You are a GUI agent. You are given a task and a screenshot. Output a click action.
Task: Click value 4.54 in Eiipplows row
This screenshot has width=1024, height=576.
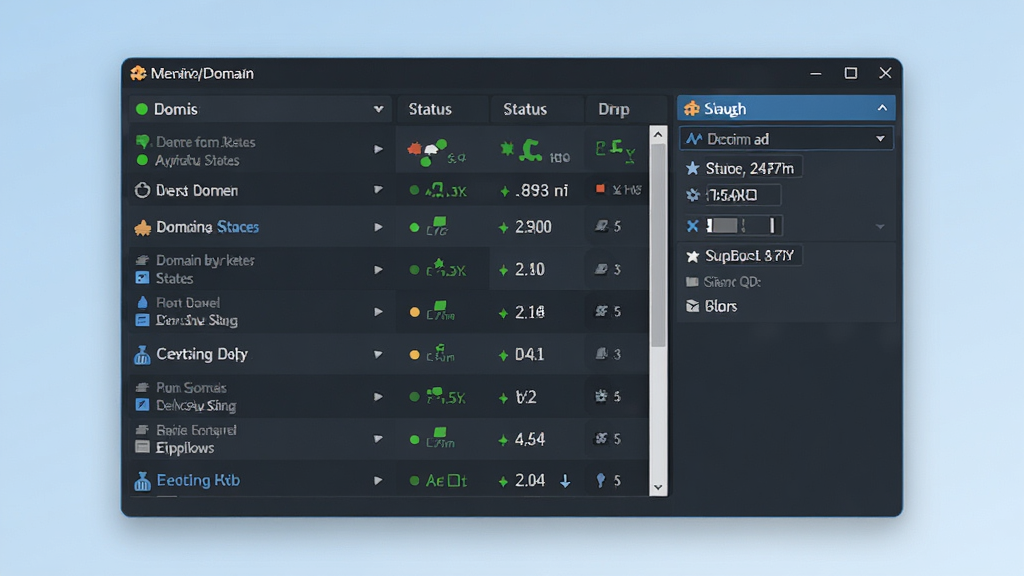point(530,439)
